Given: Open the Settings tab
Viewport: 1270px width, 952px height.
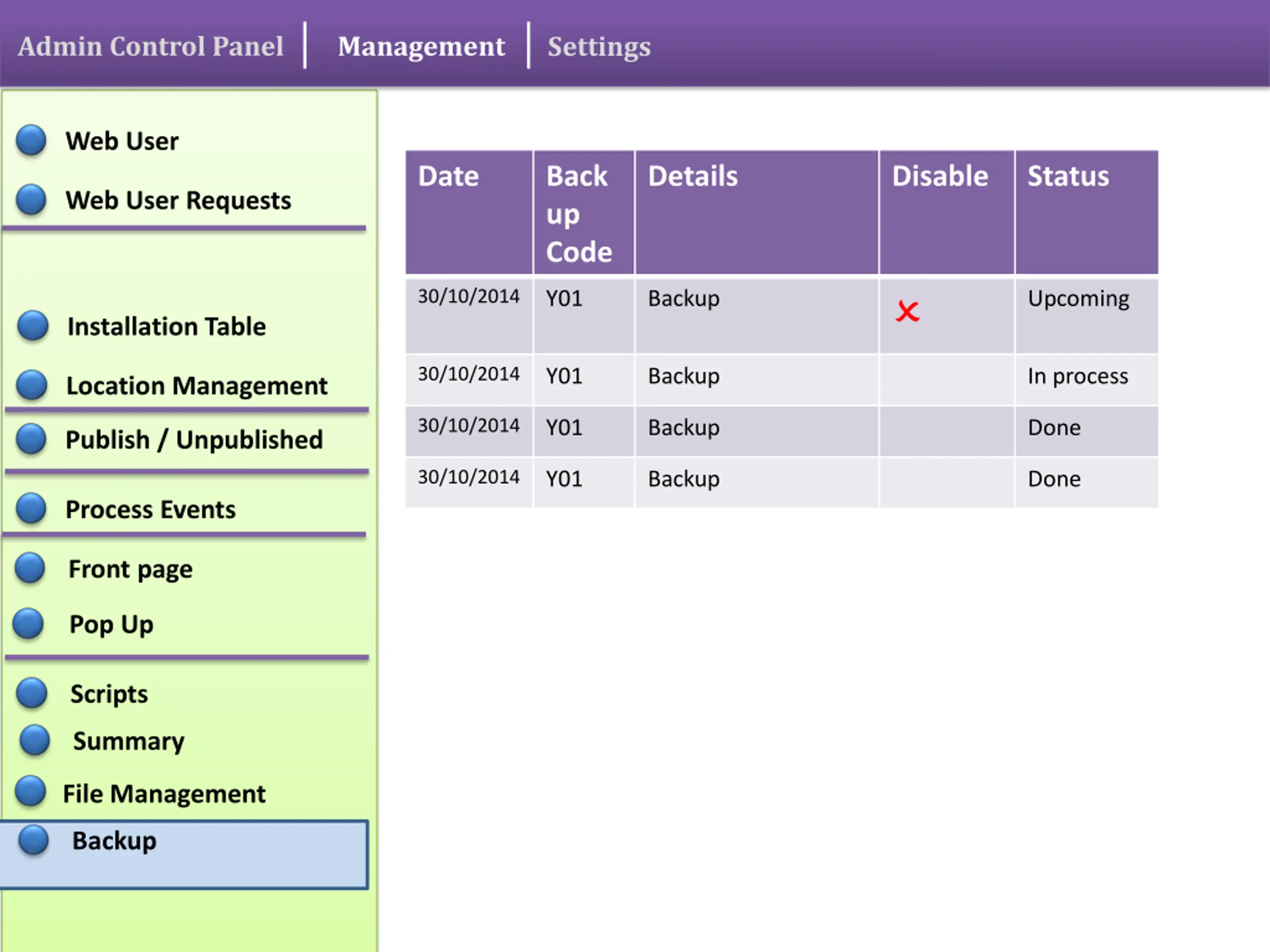Looking at the screenshot, I should pos(598,47).
